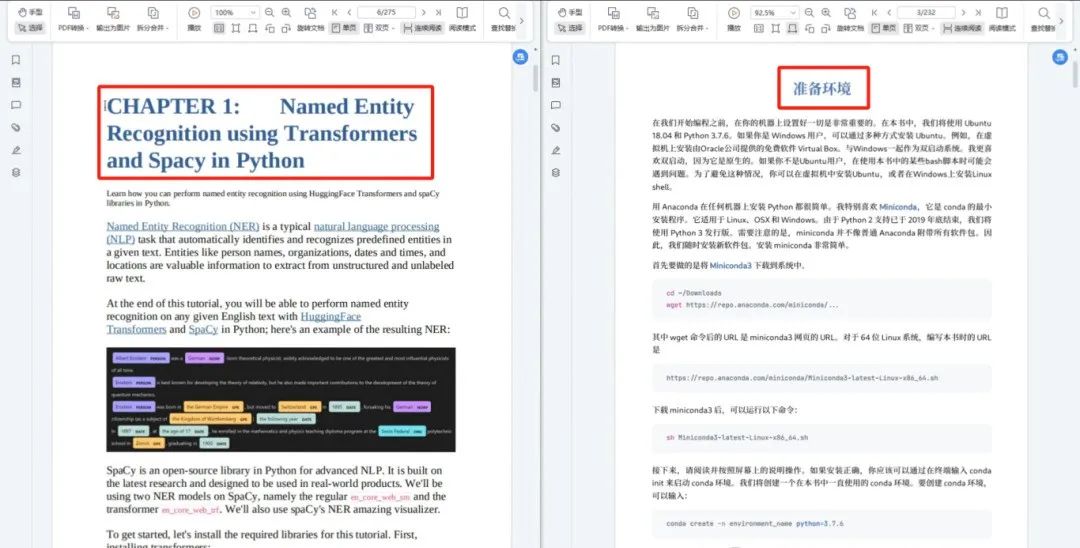The height and width of the screenshot is (548, 1080).
Task: Expand 拆分合并 split-merge options in the Chinese PDF window
Action: click(x=693, y=19)
